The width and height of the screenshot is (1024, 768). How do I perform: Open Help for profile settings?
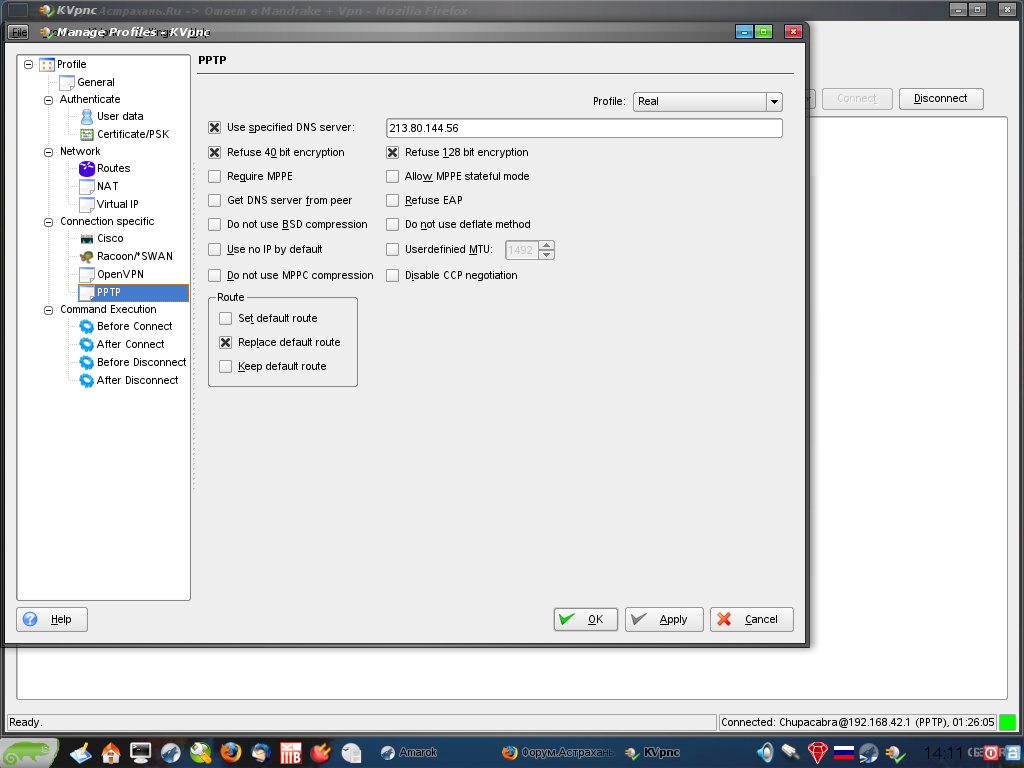coord(52,620)
